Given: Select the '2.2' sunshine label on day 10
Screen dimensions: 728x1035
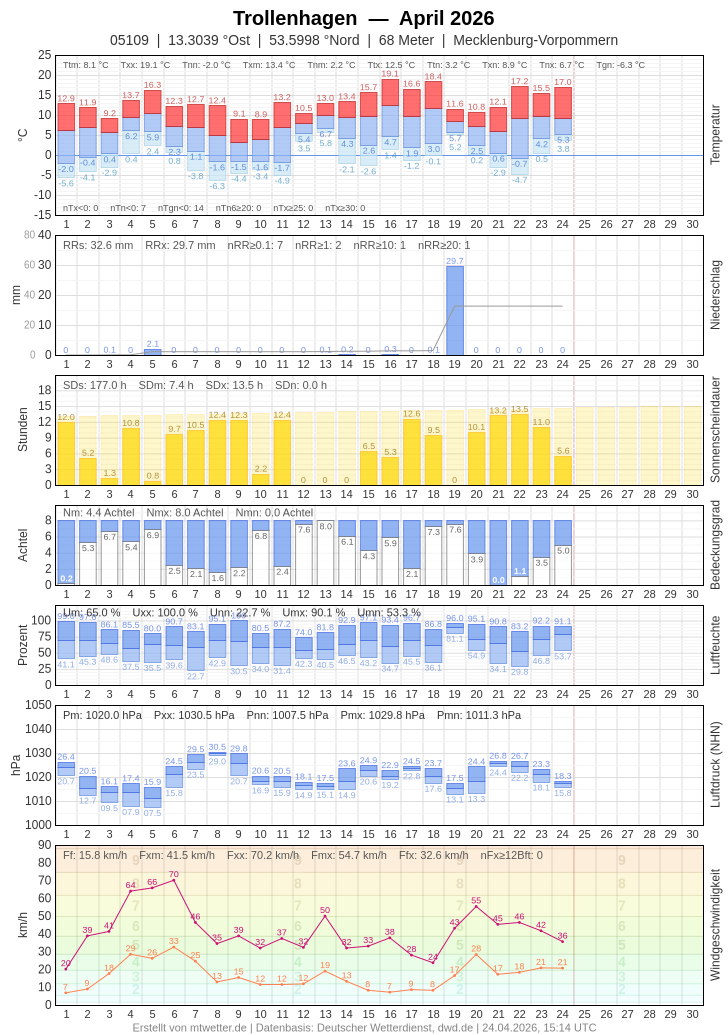Looking at the screenshot, I should click(x=261, y=469).
